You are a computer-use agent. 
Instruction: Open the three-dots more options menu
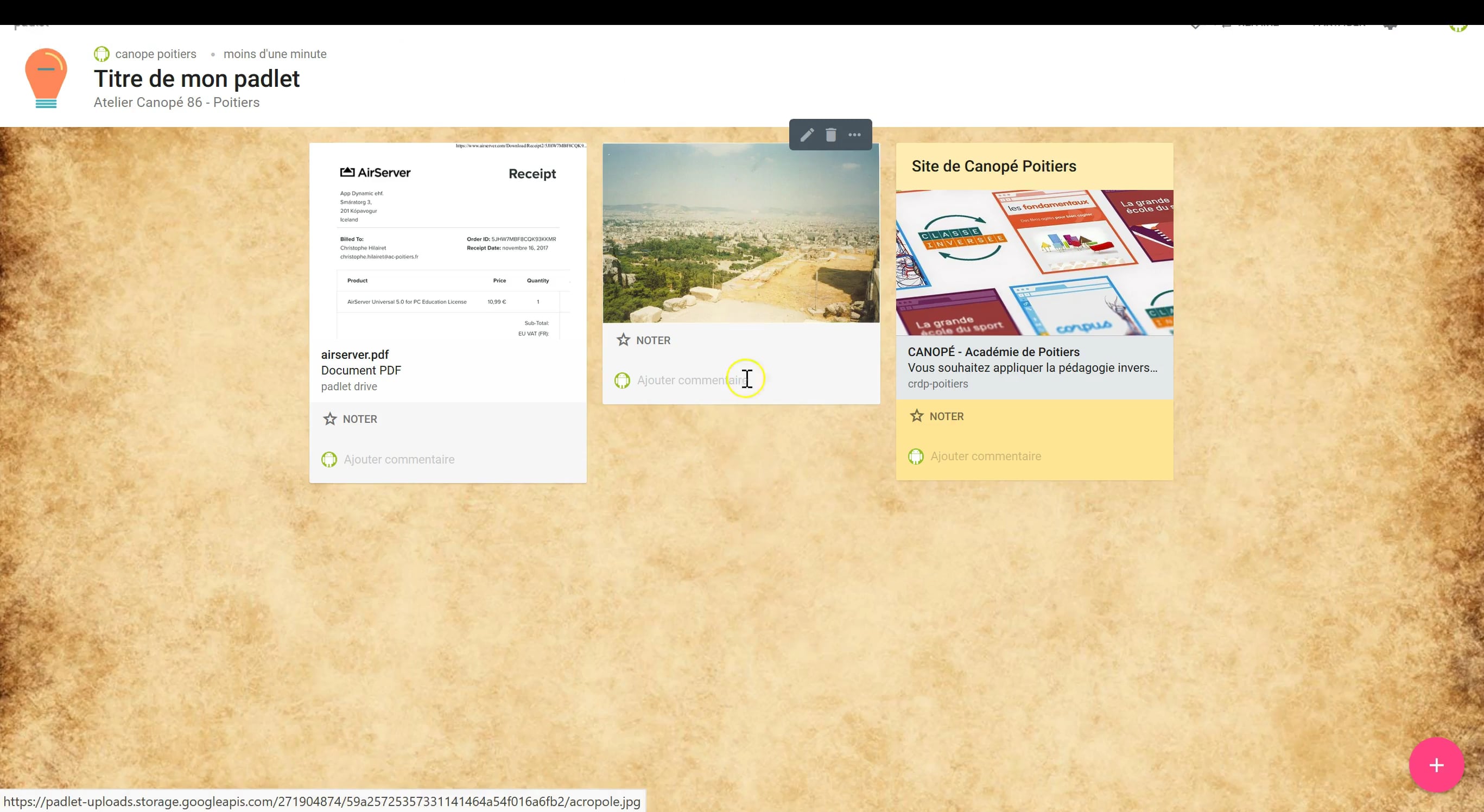[x=854, y=135]
